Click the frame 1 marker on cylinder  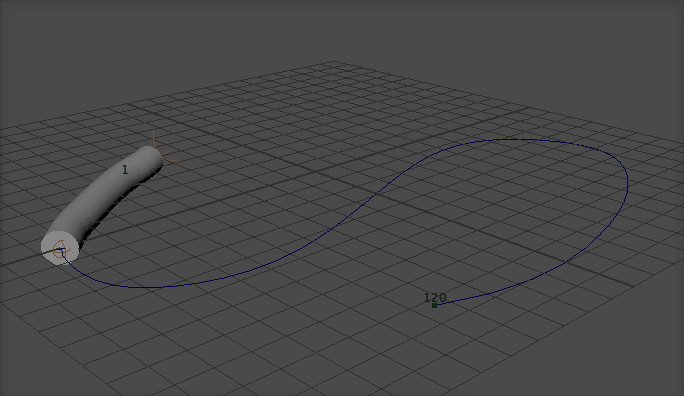[x=125, y=170]
